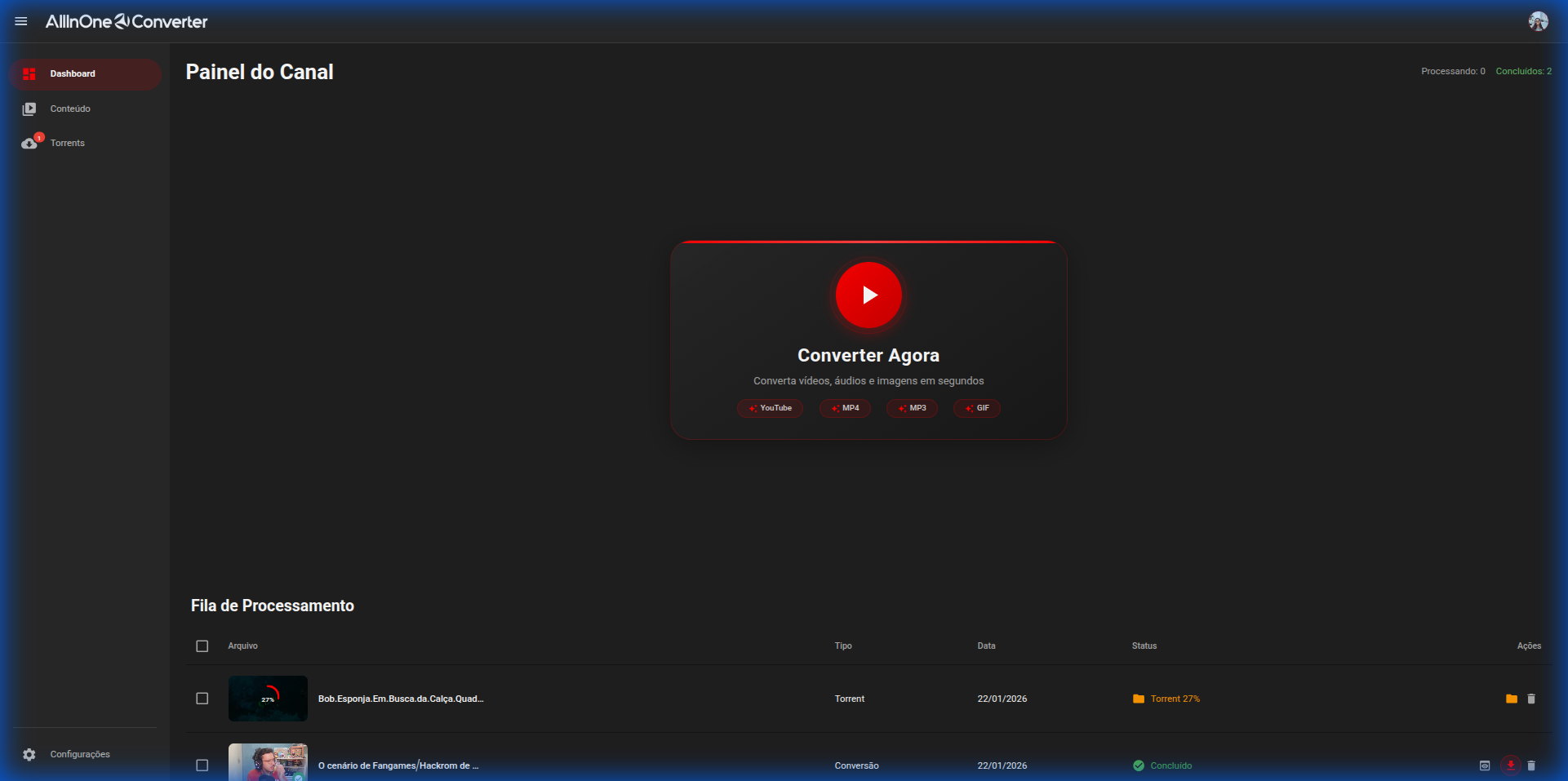Toggle the select-all checkbox in table header
This screenshot has width=1568, height=781.
202,646
